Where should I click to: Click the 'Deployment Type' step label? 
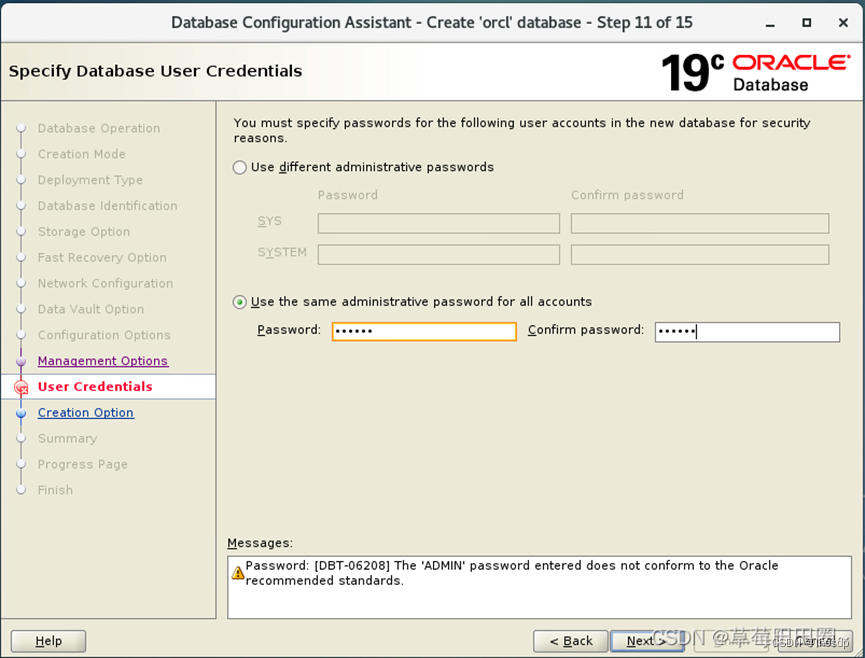90,180
